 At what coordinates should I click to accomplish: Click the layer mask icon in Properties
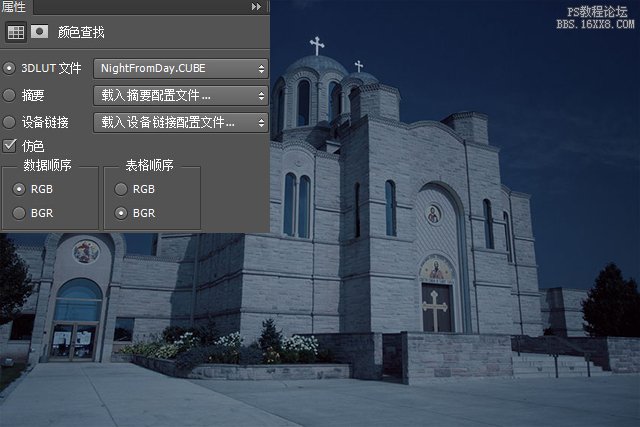click(x=40, y=31)
